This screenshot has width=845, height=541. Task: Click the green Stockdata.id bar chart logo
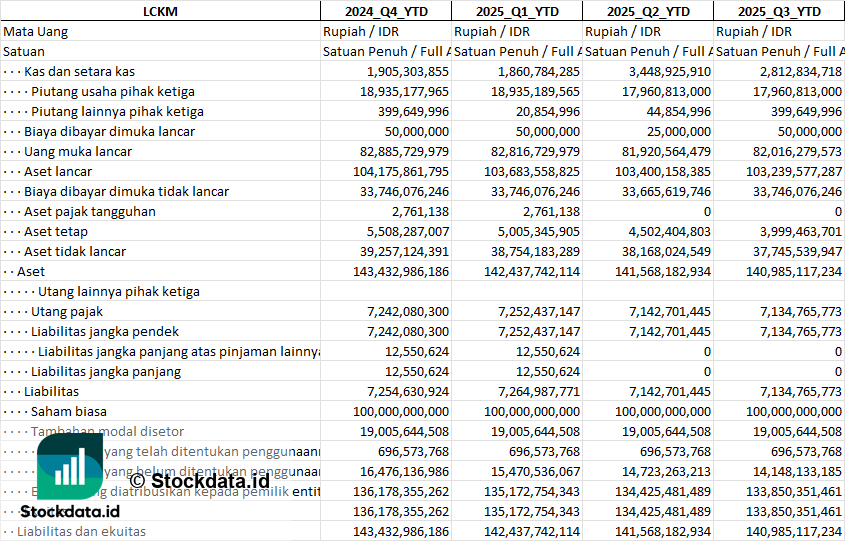coord(68,466)
